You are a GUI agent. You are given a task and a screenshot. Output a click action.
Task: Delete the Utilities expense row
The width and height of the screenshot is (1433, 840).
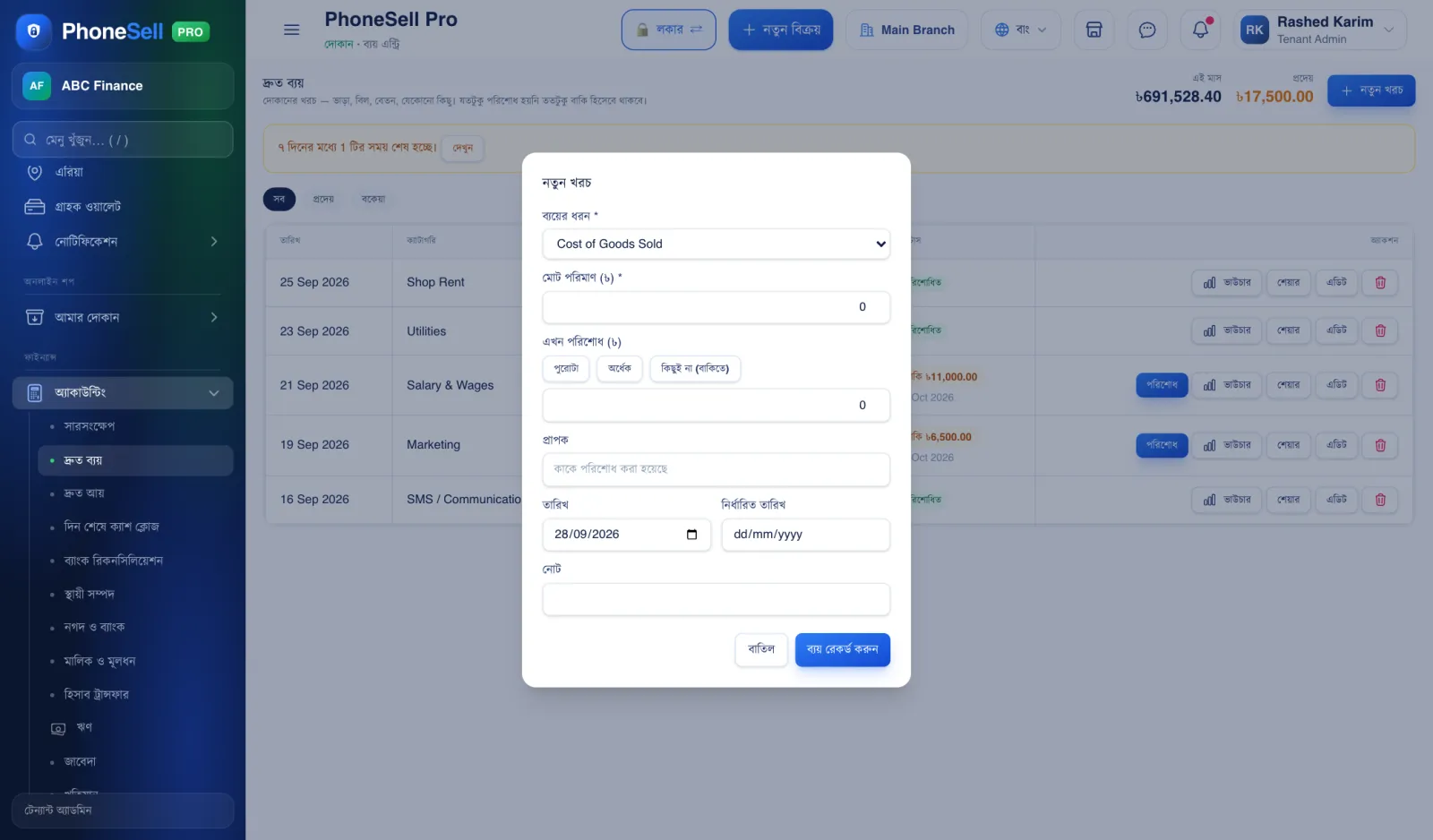(x=1380, y=330)
